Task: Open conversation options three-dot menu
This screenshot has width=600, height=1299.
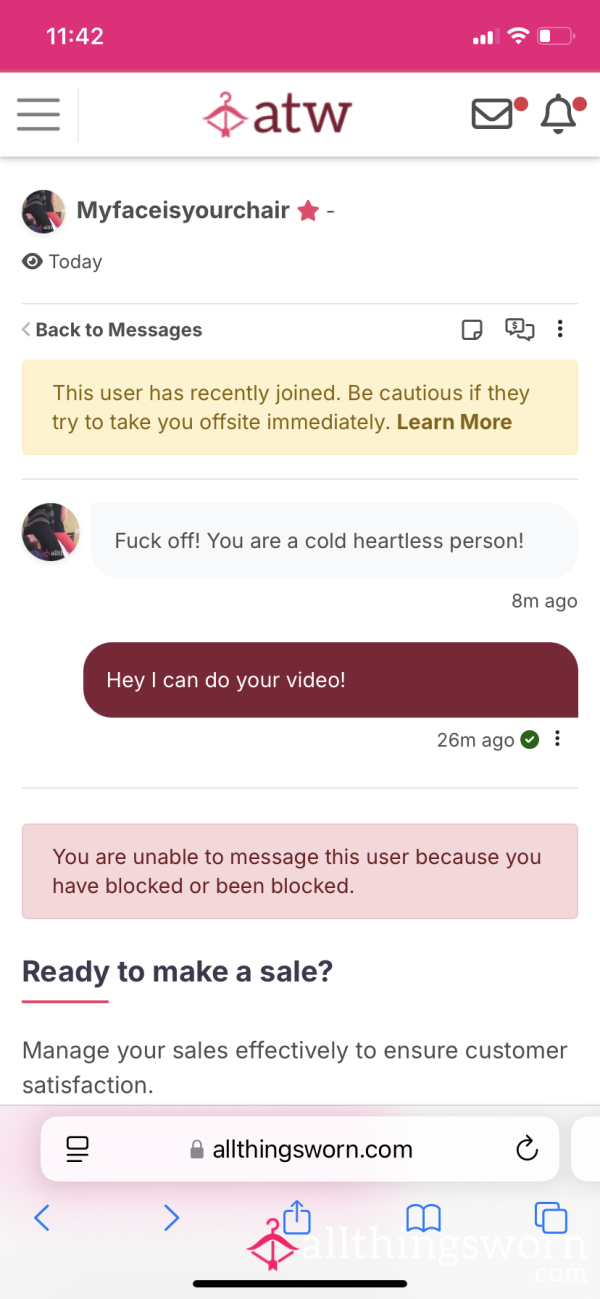Action: [x=560, y=329]
